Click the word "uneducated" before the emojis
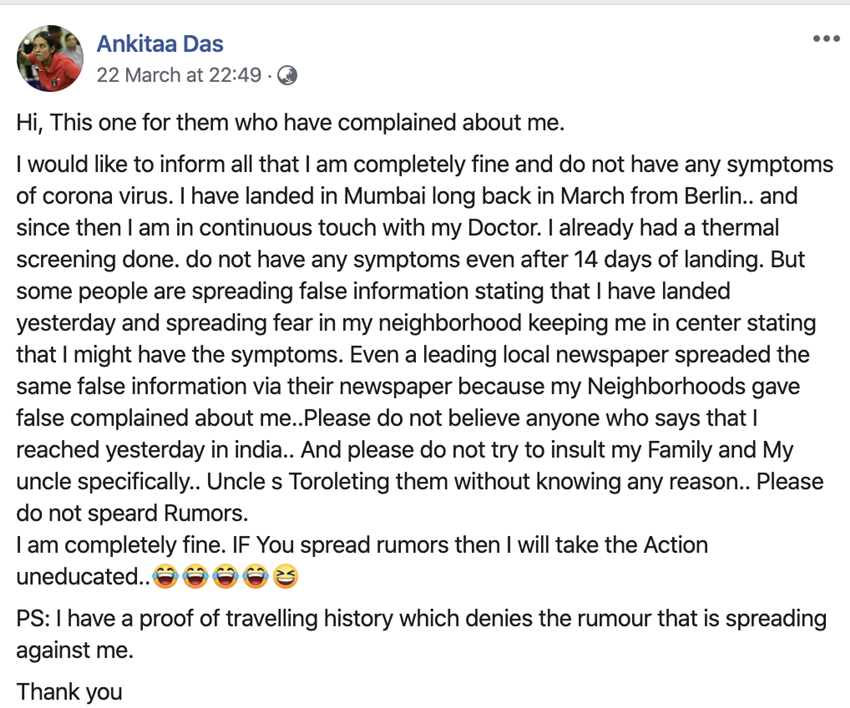 click(x=76, y=577)
